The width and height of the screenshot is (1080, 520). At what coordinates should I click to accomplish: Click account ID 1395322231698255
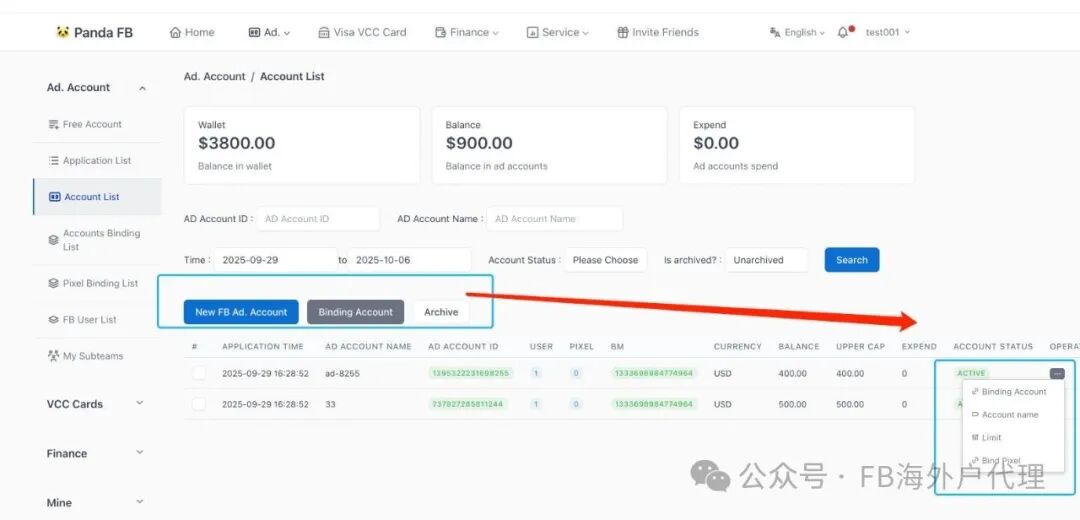tap(470, 373)
